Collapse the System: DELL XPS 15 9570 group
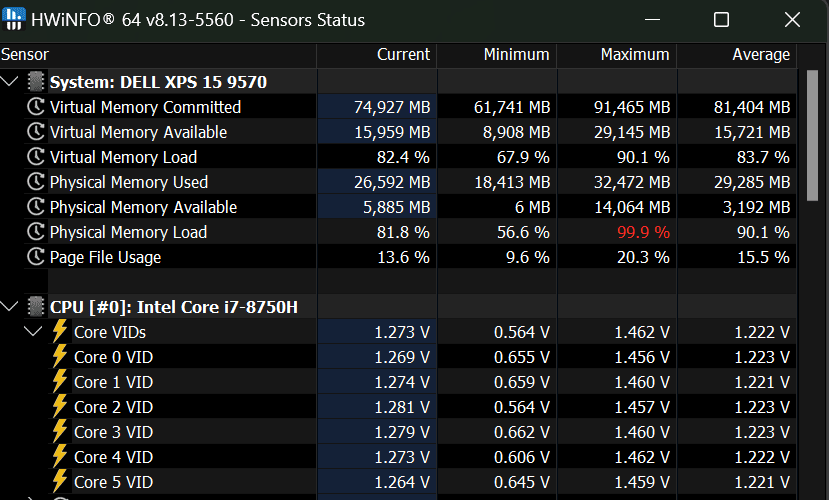Viewport: 829px width, 500px height. pos(10,82)
